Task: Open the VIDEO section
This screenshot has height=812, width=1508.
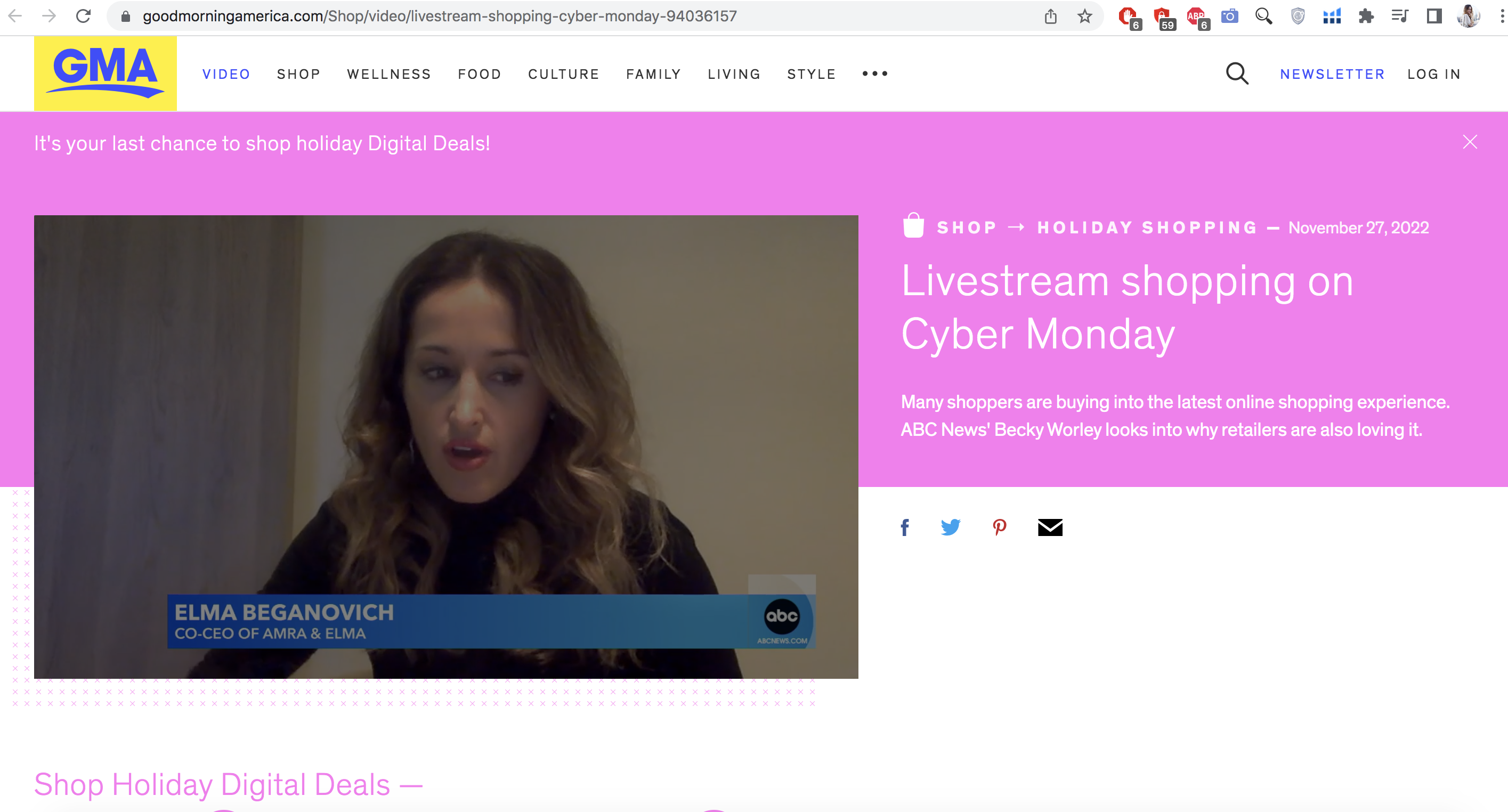Action: 226,75
